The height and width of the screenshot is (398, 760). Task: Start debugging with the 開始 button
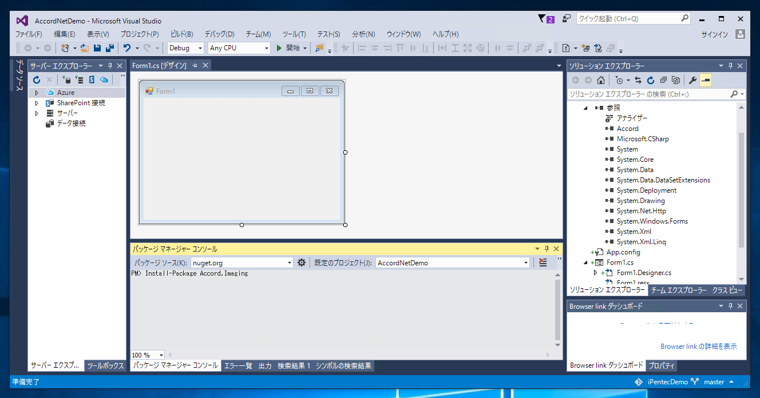pos(289,48)
